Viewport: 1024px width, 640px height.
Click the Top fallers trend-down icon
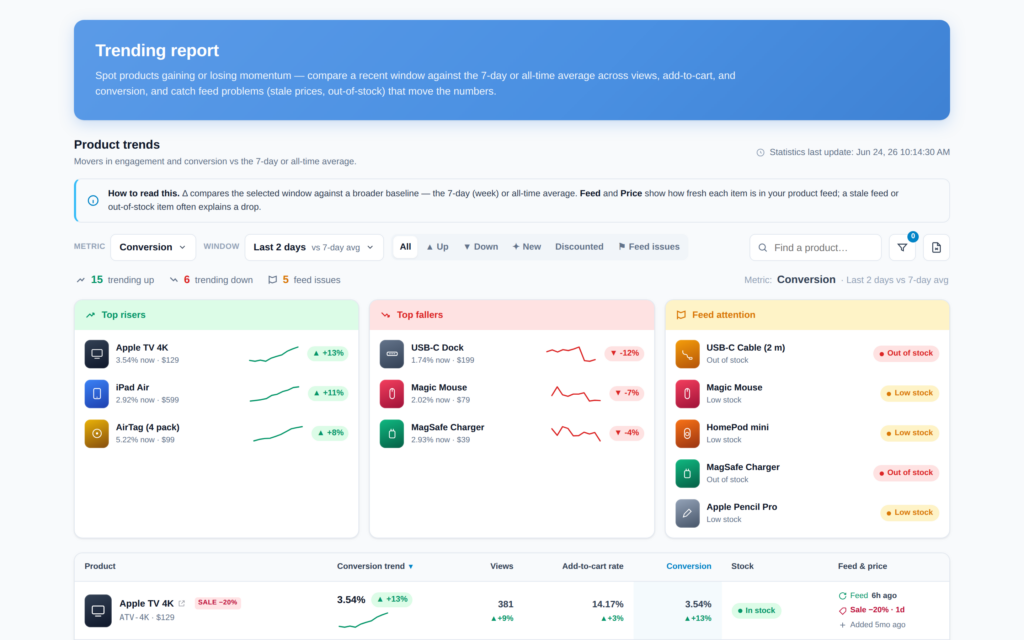pyautogui.click(x=385, y=315)
